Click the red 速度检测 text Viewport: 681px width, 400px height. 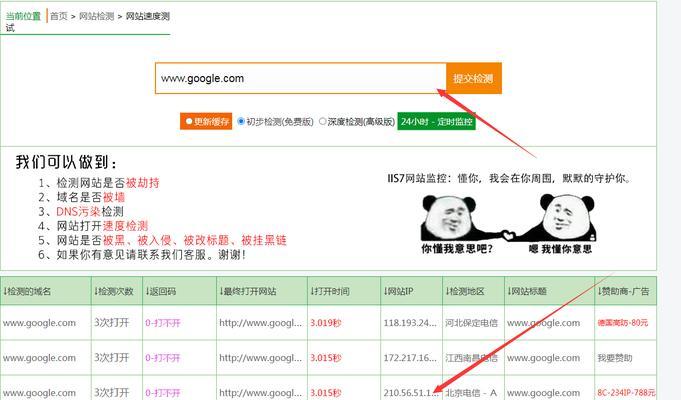(x=125, y=226)
